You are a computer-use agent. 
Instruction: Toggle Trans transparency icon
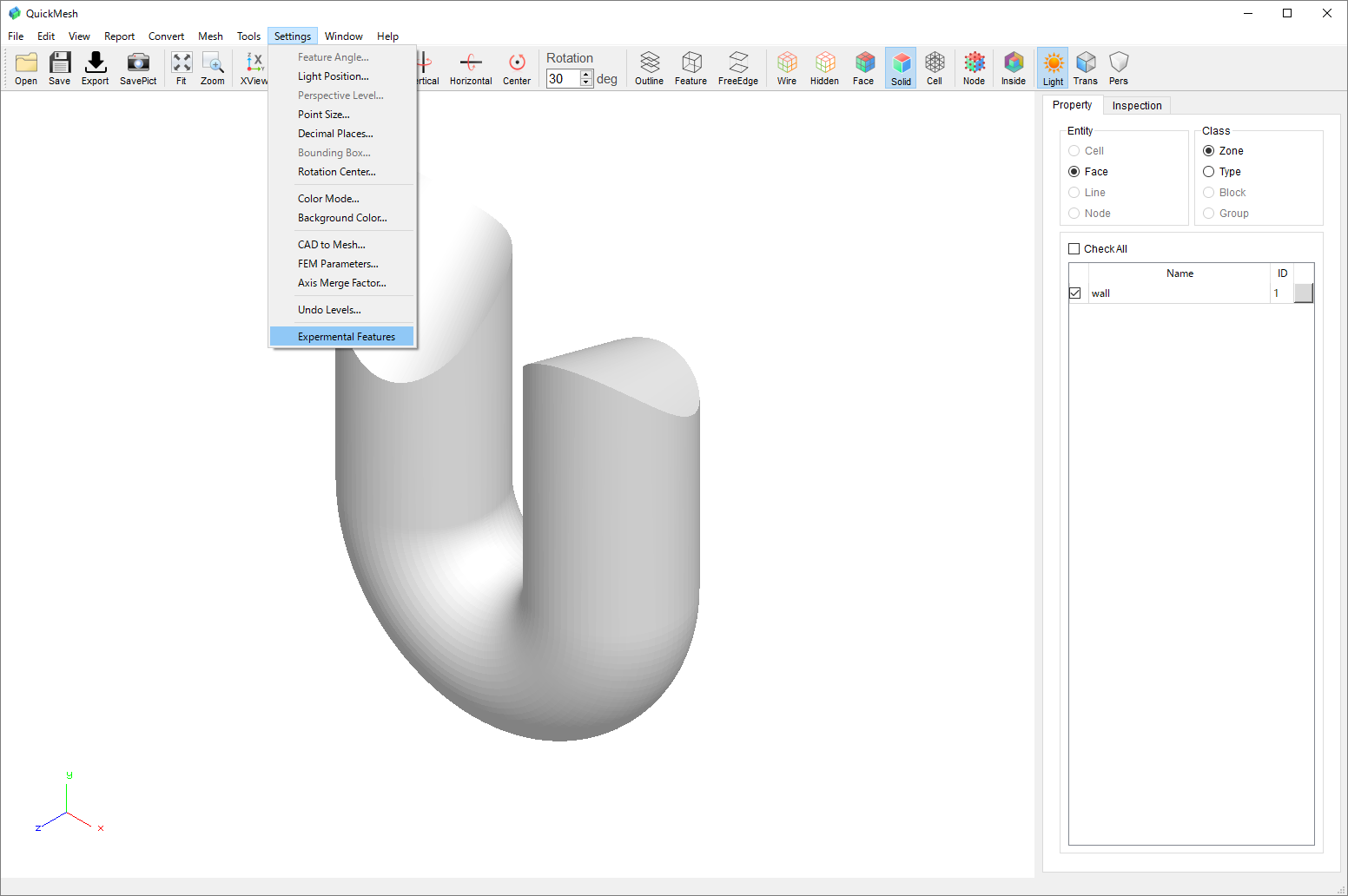1086,68
